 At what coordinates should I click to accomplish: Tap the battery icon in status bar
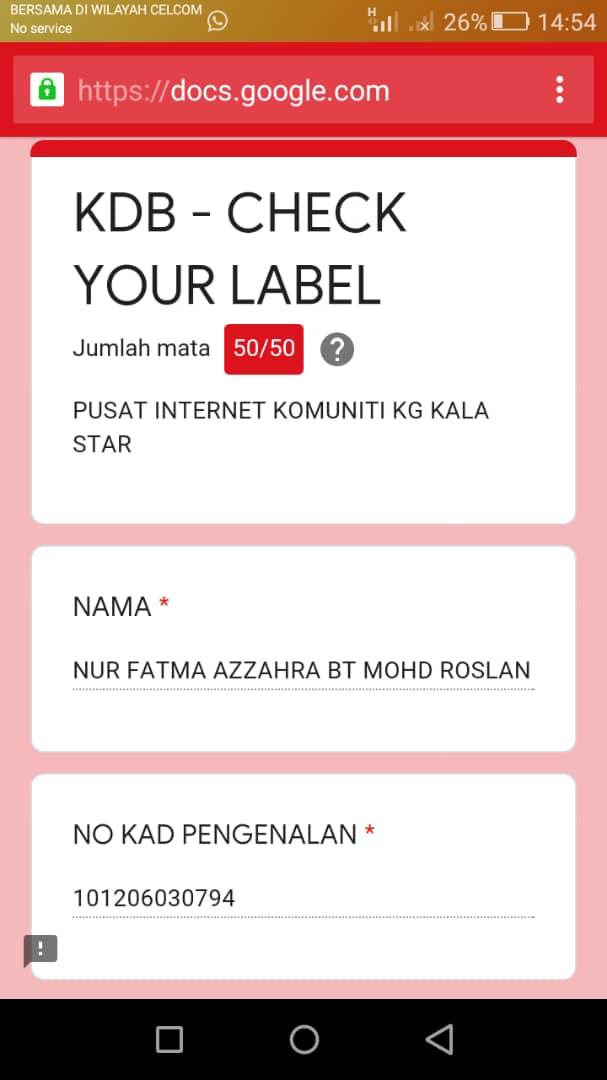(x=510, y=21)
